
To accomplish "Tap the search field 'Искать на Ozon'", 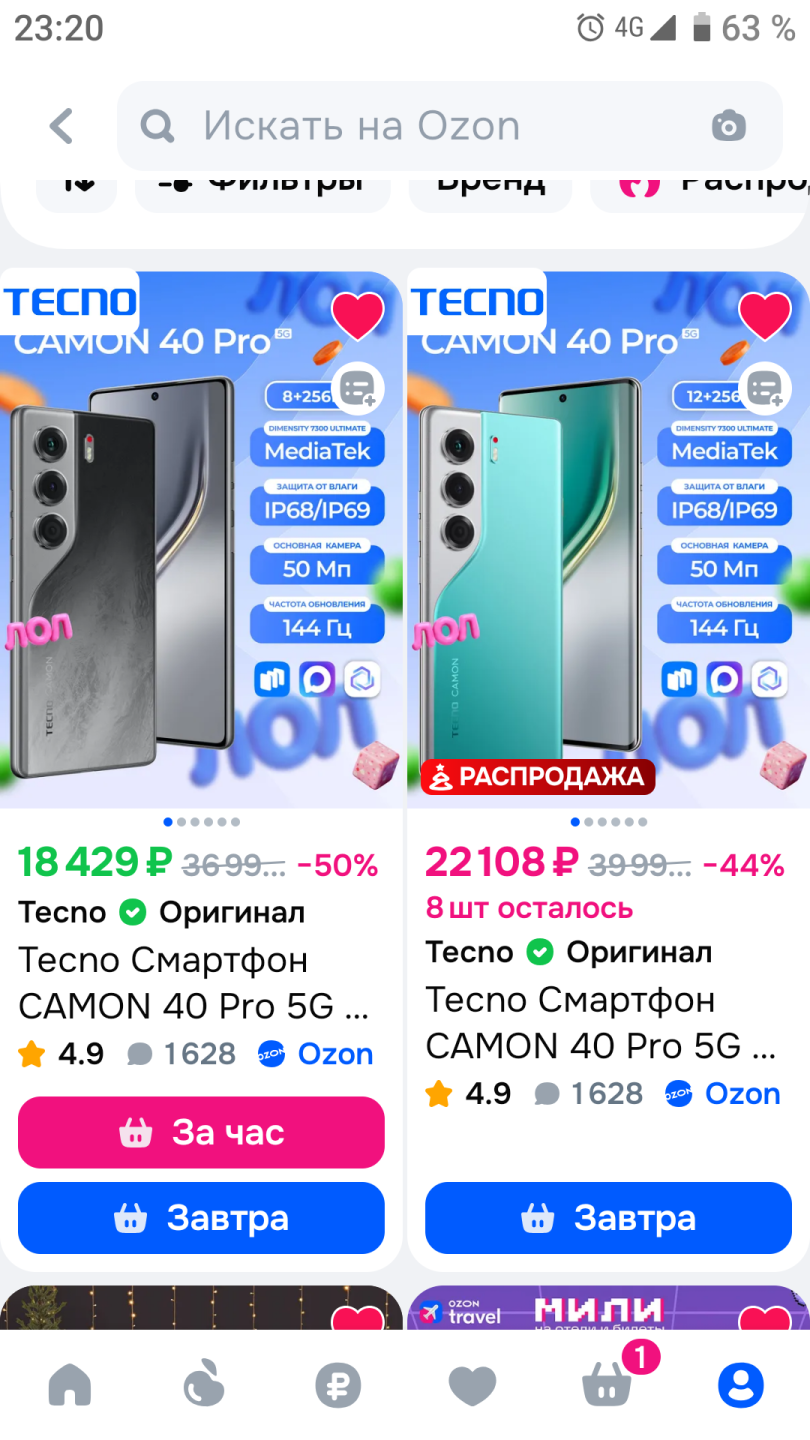I will (450, 126).
